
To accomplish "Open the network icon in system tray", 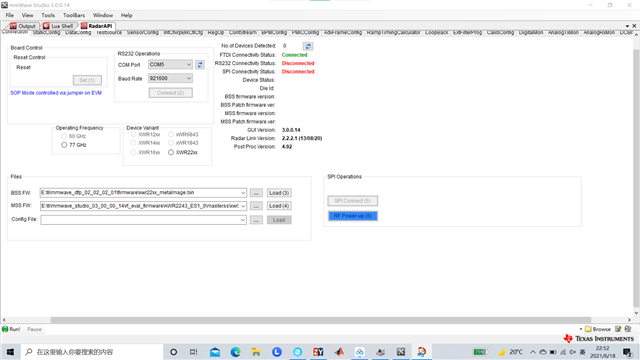I will pos(563,352).
